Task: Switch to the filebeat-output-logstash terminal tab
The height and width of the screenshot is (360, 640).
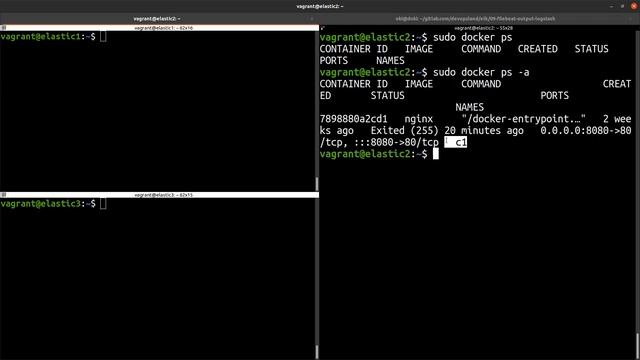Action: (475, 19)
